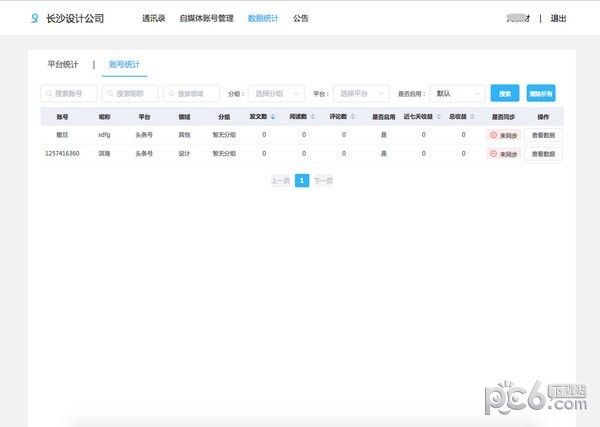Click 未同步 status icon for 1257416360

[x=494, y=154]
